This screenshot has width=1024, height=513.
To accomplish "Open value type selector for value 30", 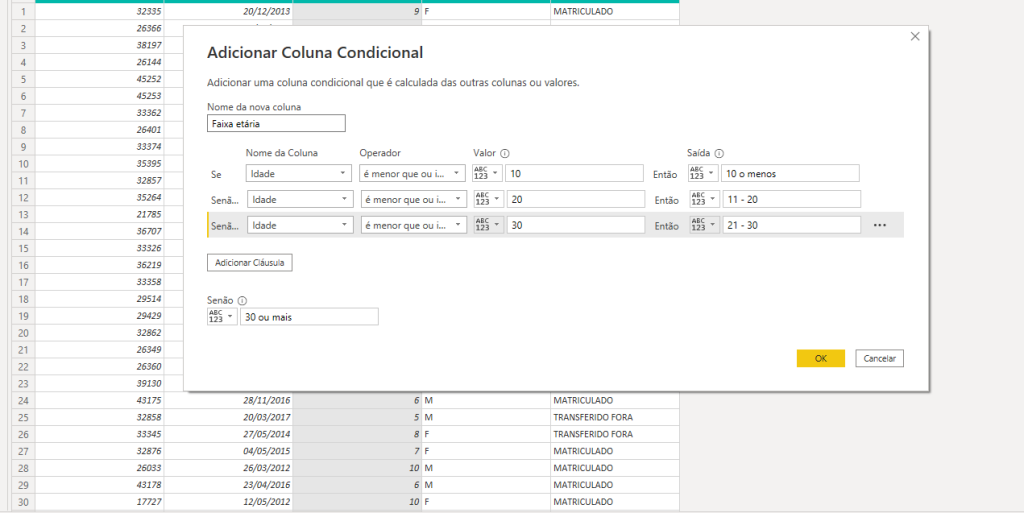I will (x=488, y=225).
